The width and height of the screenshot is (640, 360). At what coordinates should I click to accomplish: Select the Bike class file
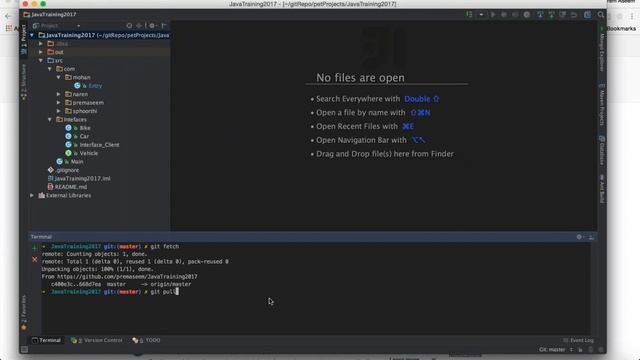[x=78, y=128]
